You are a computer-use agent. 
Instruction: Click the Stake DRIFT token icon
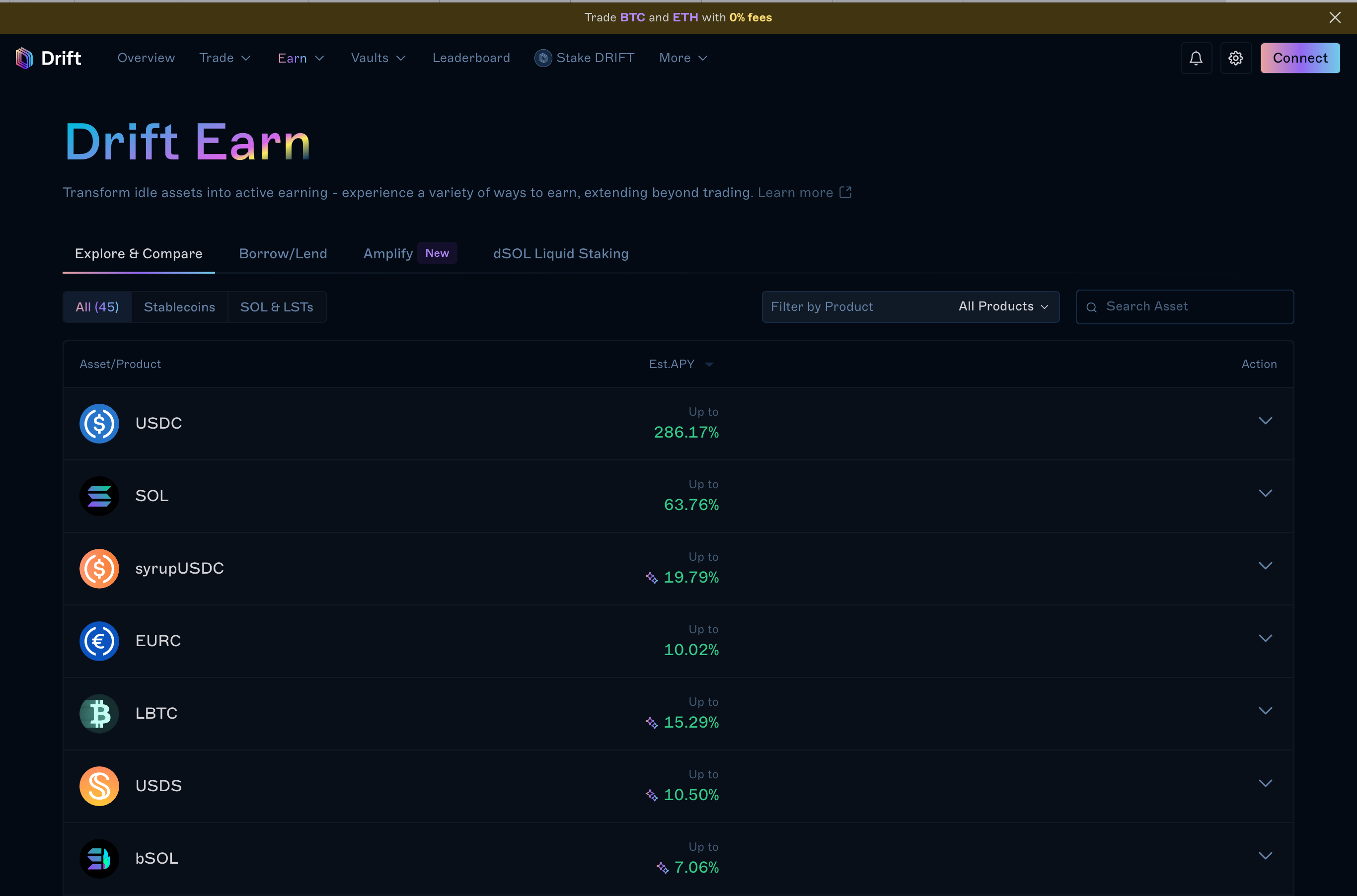(543, 58)
